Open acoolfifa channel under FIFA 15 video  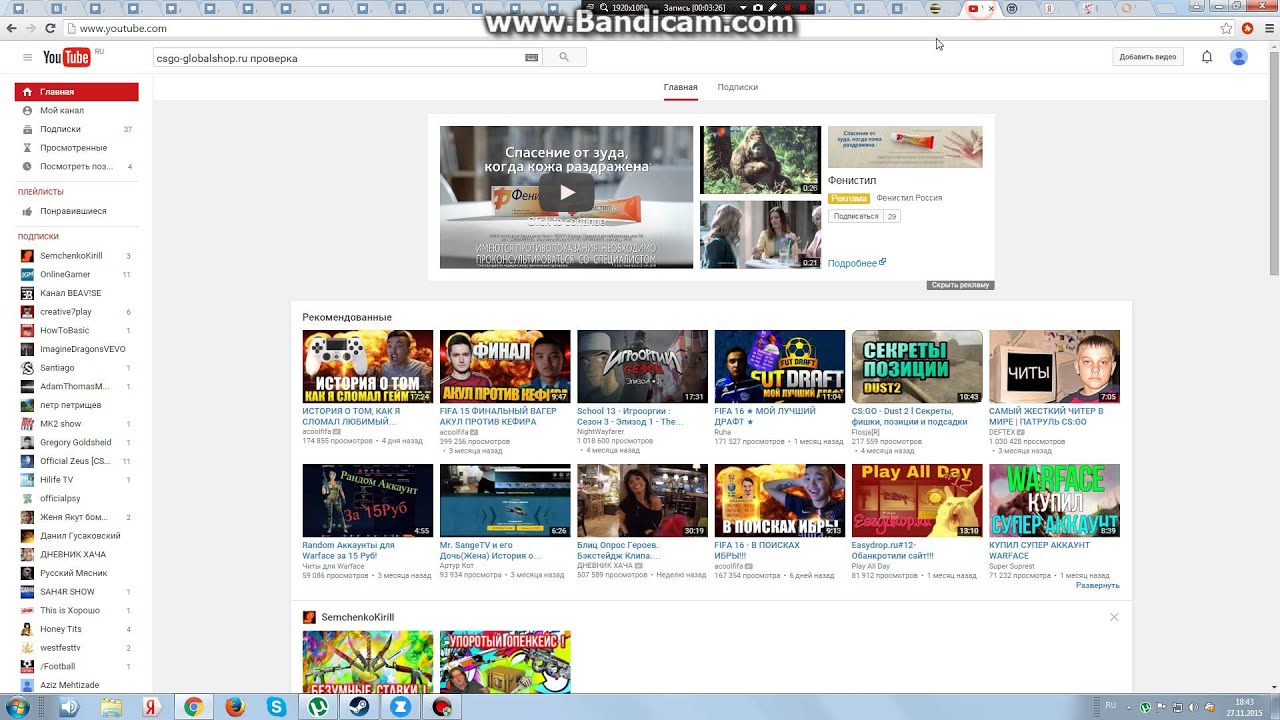pos(454,432)
